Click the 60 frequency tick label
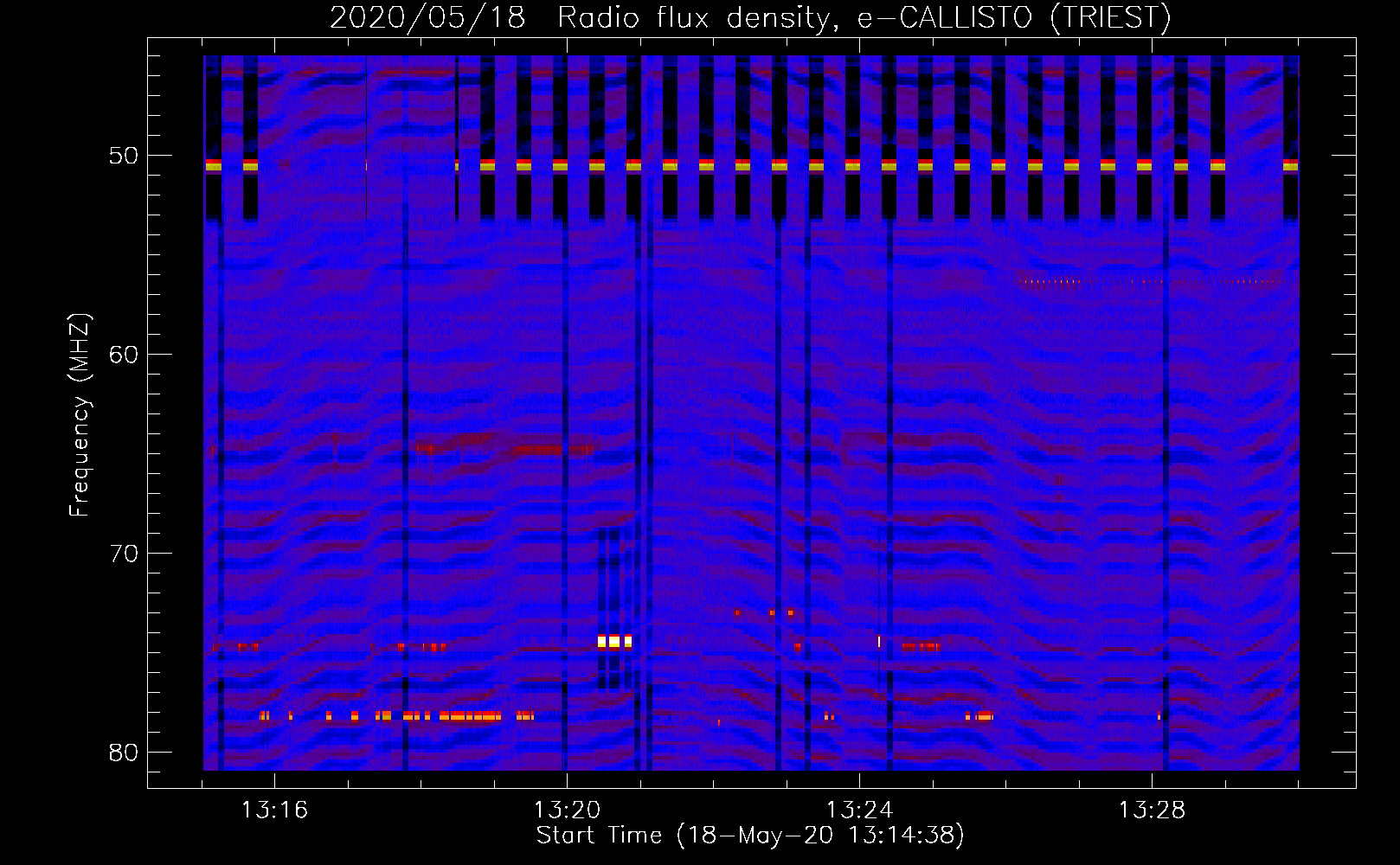Image resolution: width=1400 pixels, height=865 pixels. pyautogui.click(x=125, y=355)
